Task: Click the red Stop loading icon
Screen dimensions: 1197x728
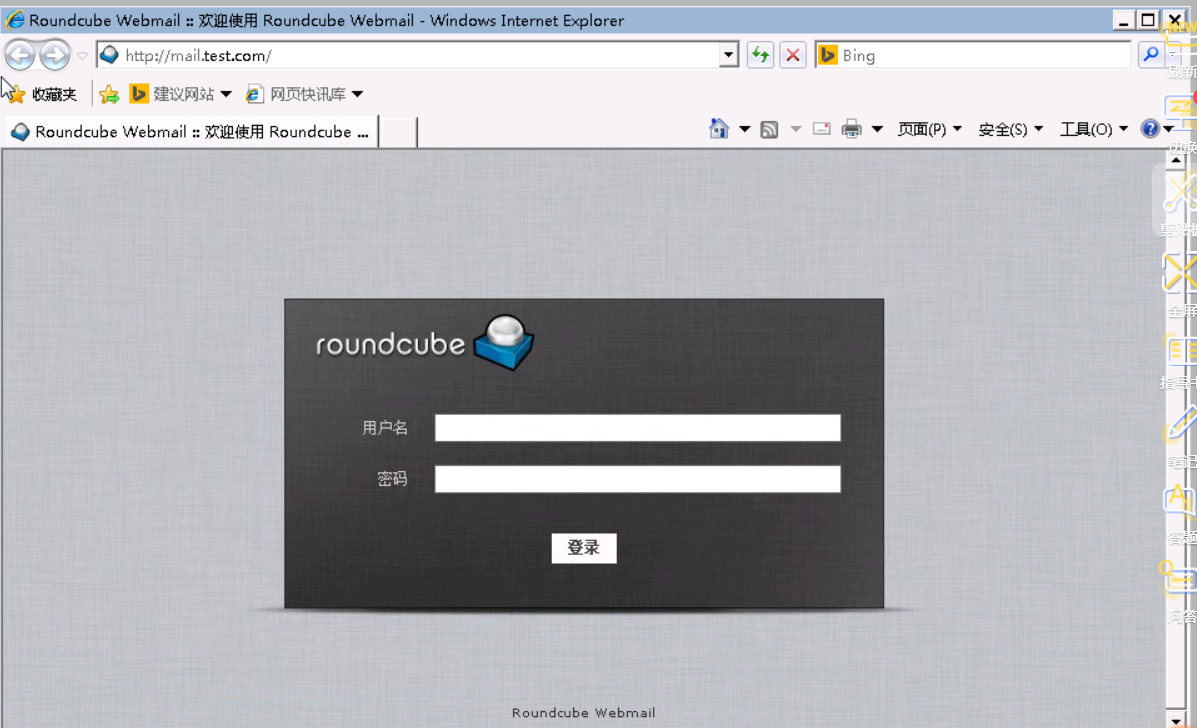Action: click(793, 55)
